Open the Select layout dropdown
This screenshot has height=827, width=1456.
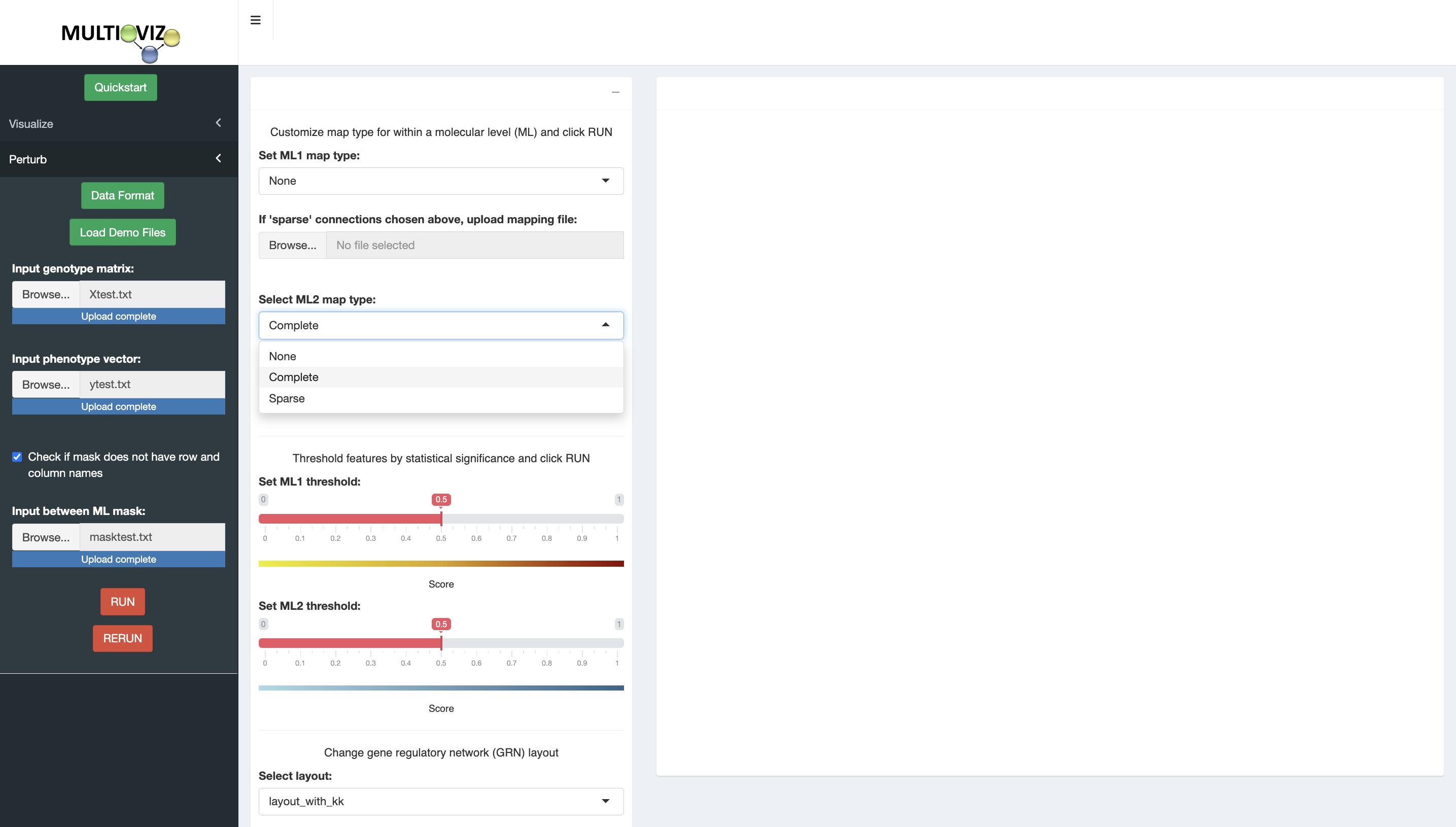441,801
